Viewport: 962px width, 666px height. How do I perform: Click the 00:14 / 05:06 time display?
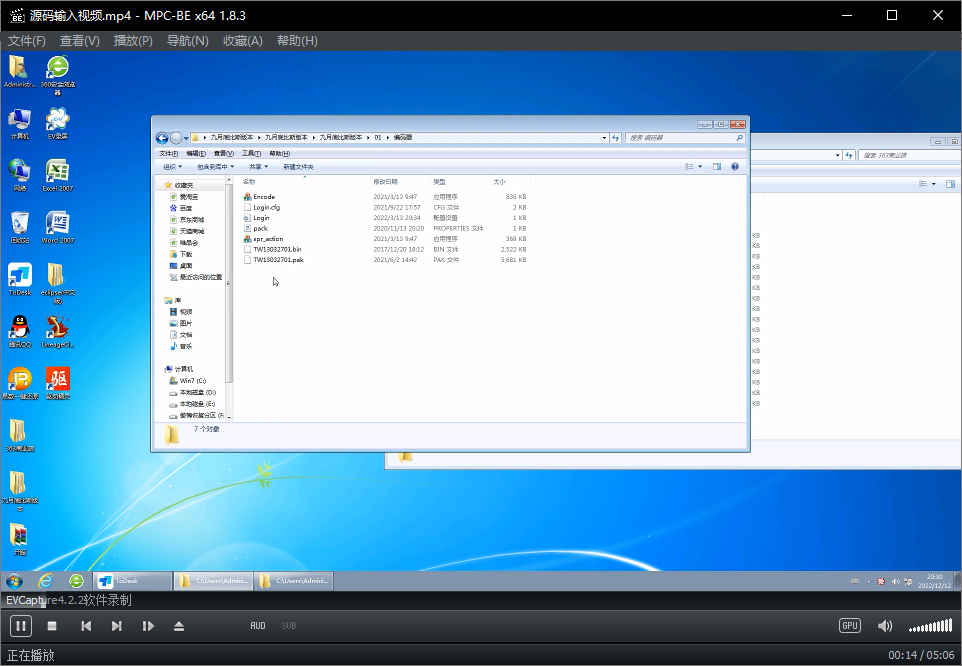tap(921, 655)
